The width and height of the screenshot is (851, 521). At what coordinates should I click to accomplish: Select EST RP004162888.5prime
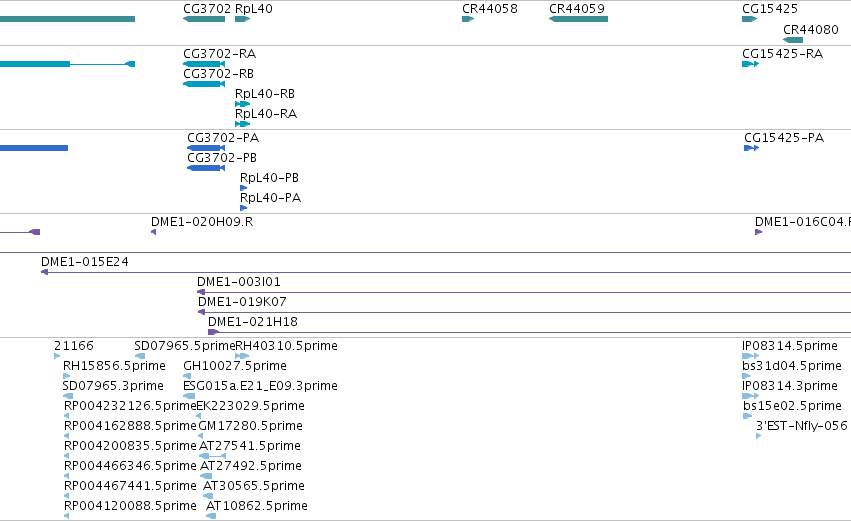click(x=67, y=436)
